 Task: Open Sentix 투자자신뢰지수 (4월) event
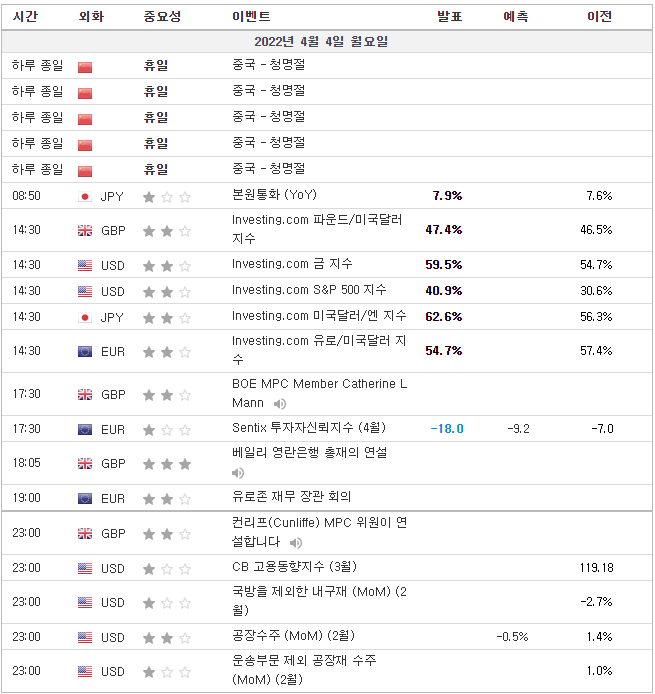pos(309,428)
